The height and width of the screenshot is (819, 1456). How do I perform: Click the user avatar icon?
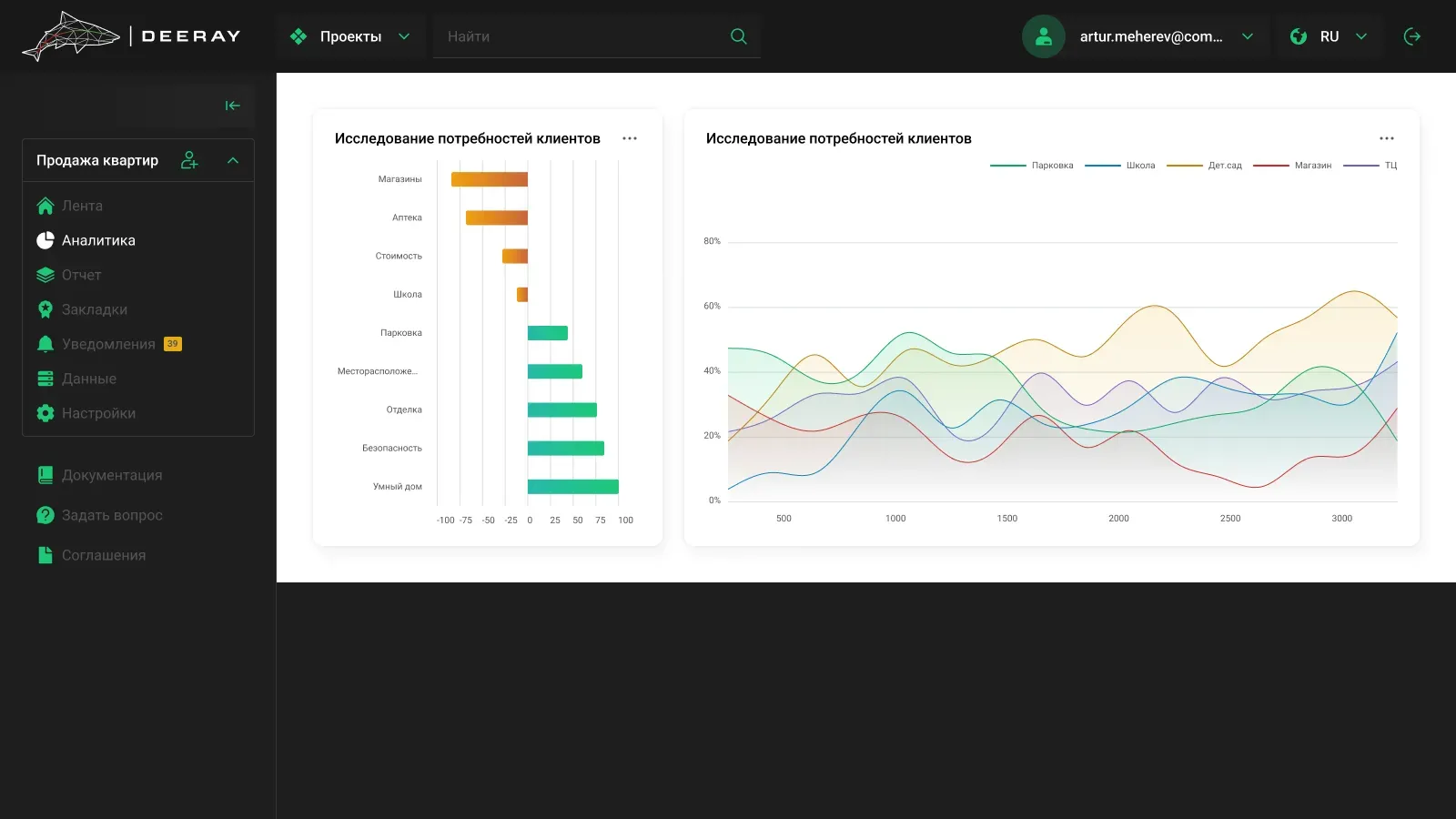(x=1044, y=36)
